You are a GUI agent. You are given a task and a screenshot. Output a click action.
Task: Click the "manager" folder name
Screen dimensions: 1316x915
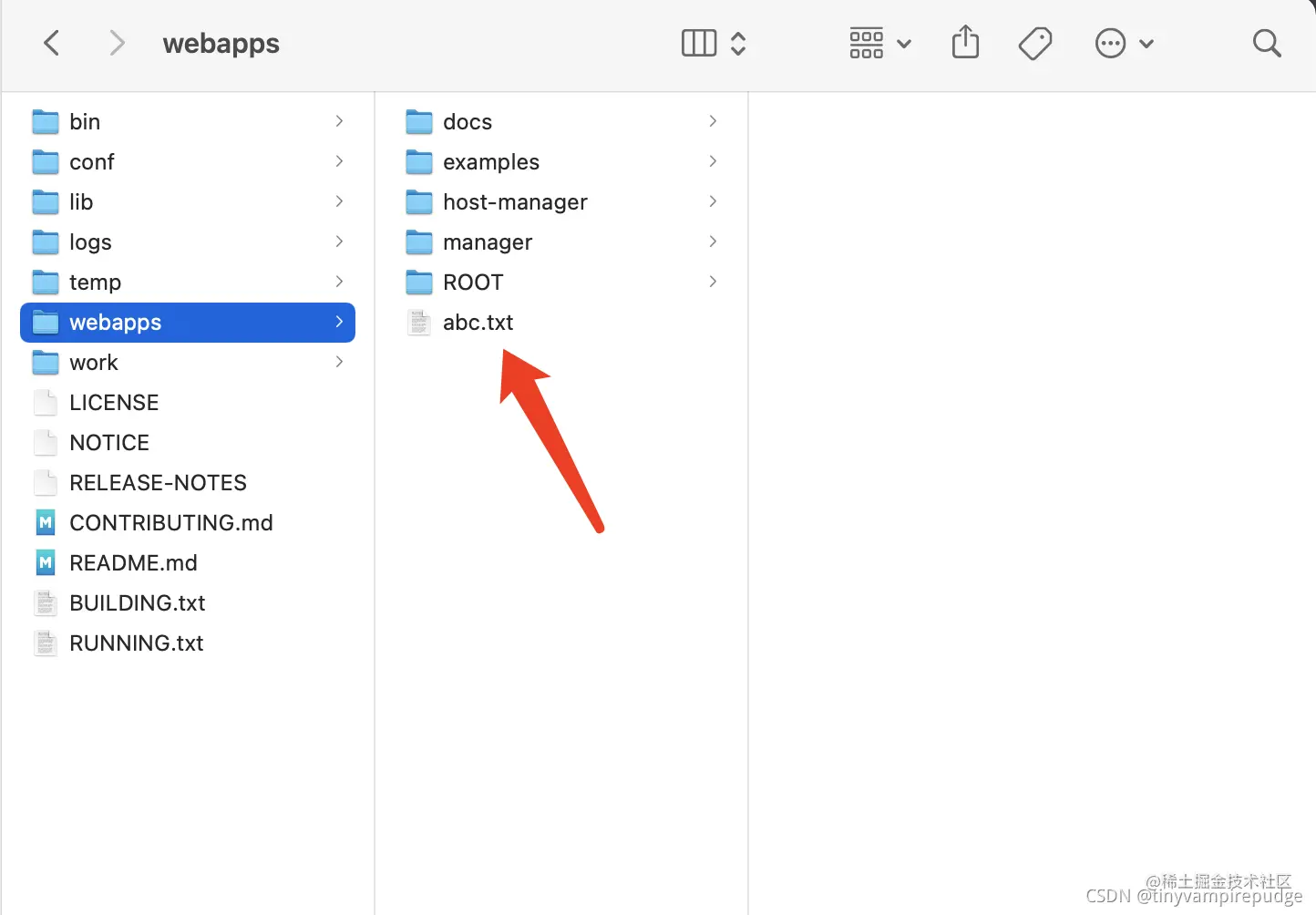[488, 242]
